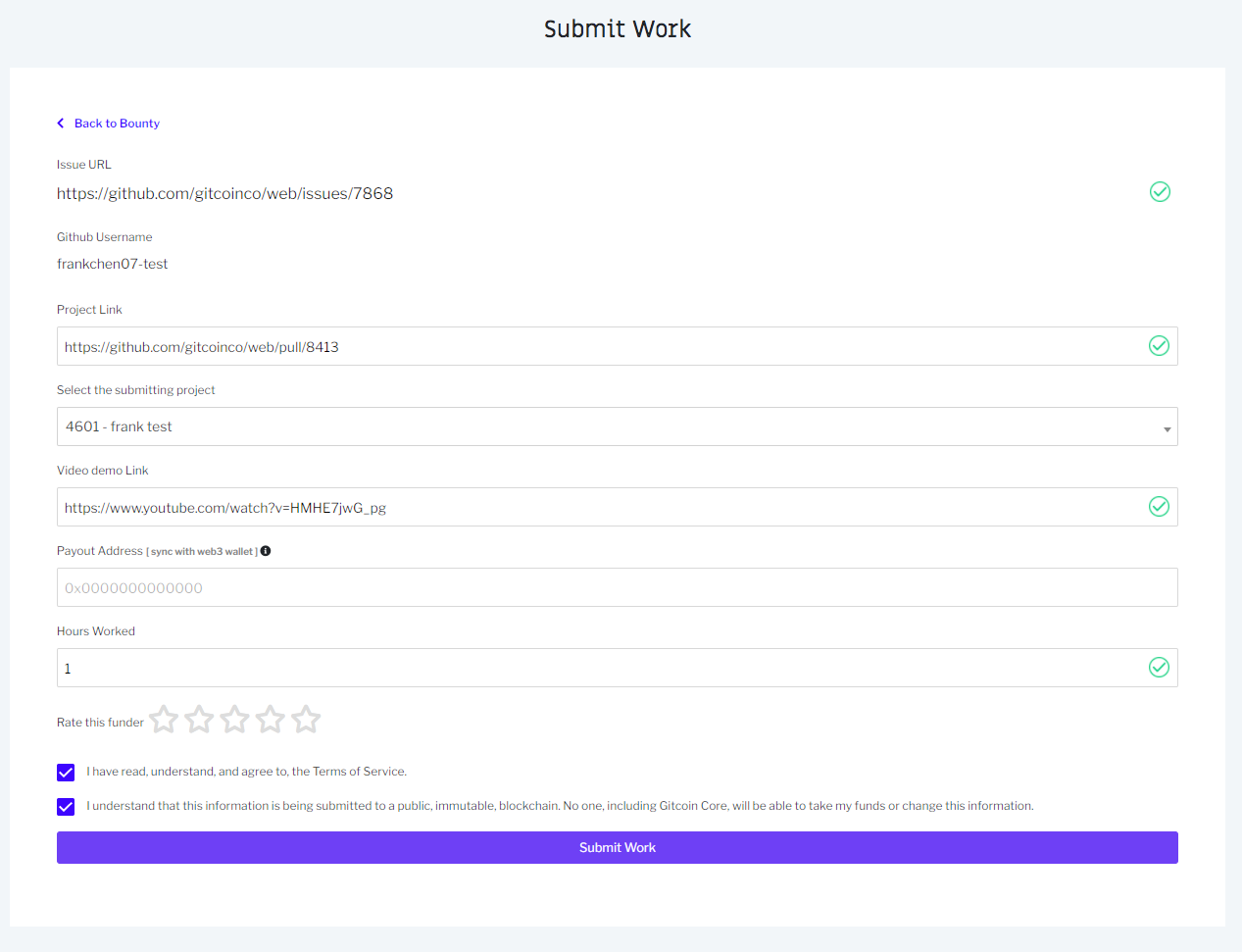The image size is (1242, 952).
Task: Click the Project Link validation checkmark icon
Action: click(x=1159, y=346)
